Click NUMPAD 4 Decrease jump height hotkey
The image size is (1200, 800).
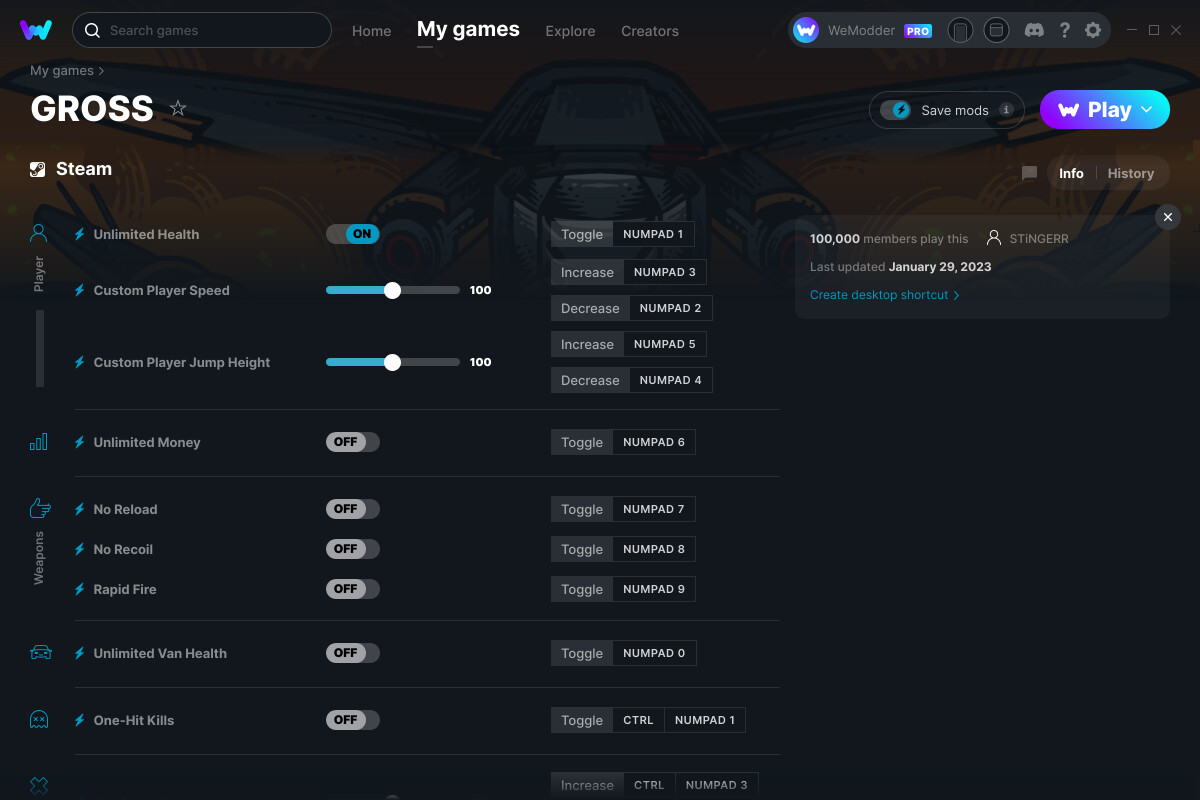click(x=670, y=380)
